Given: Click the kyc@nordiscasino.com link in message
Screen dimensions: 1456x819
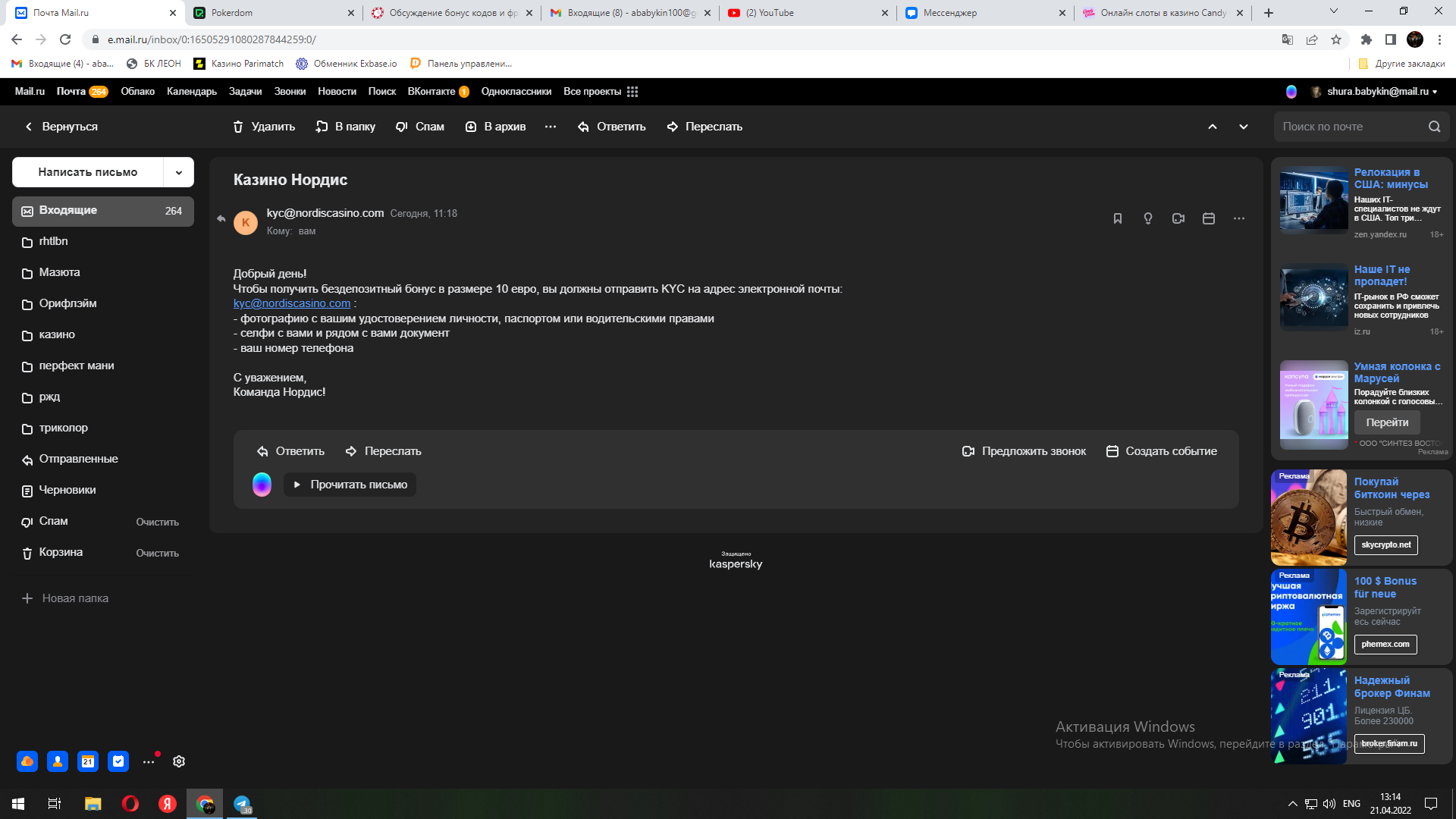Looking at the screenshot, I should tap(292, 303).
